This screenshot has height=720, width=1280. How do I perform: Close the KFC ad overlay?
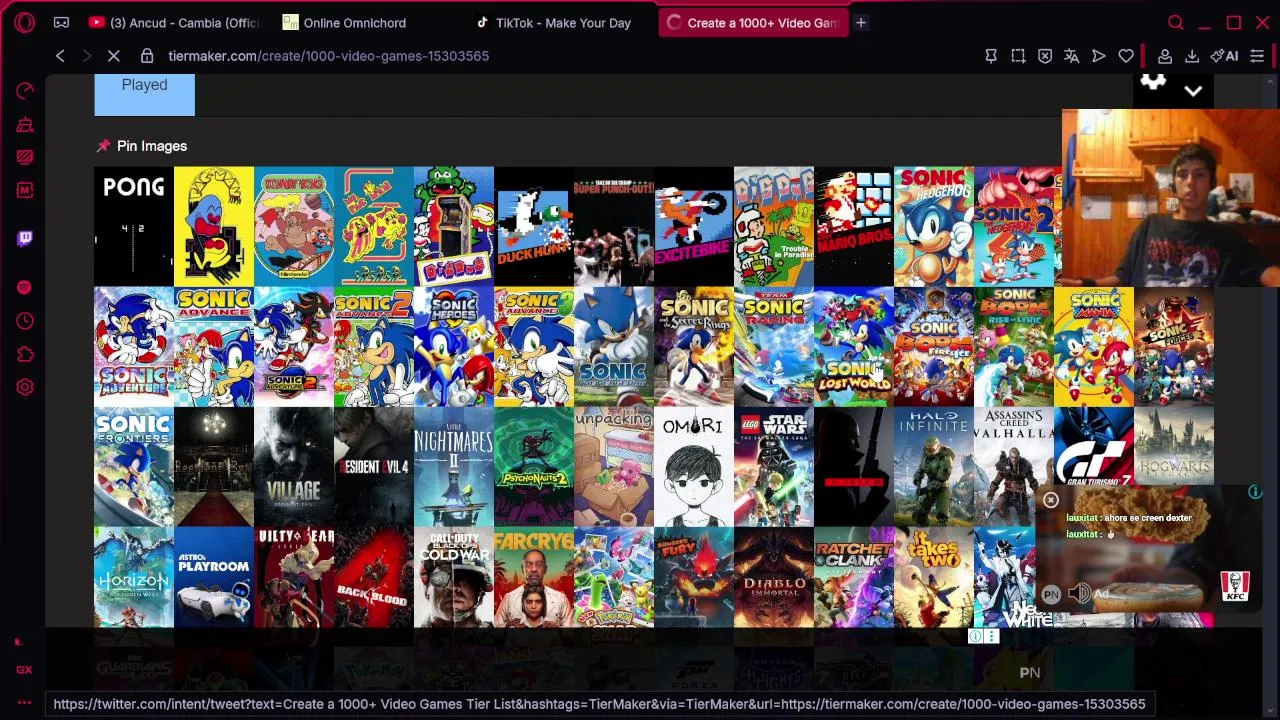[x=1051, y=500]
